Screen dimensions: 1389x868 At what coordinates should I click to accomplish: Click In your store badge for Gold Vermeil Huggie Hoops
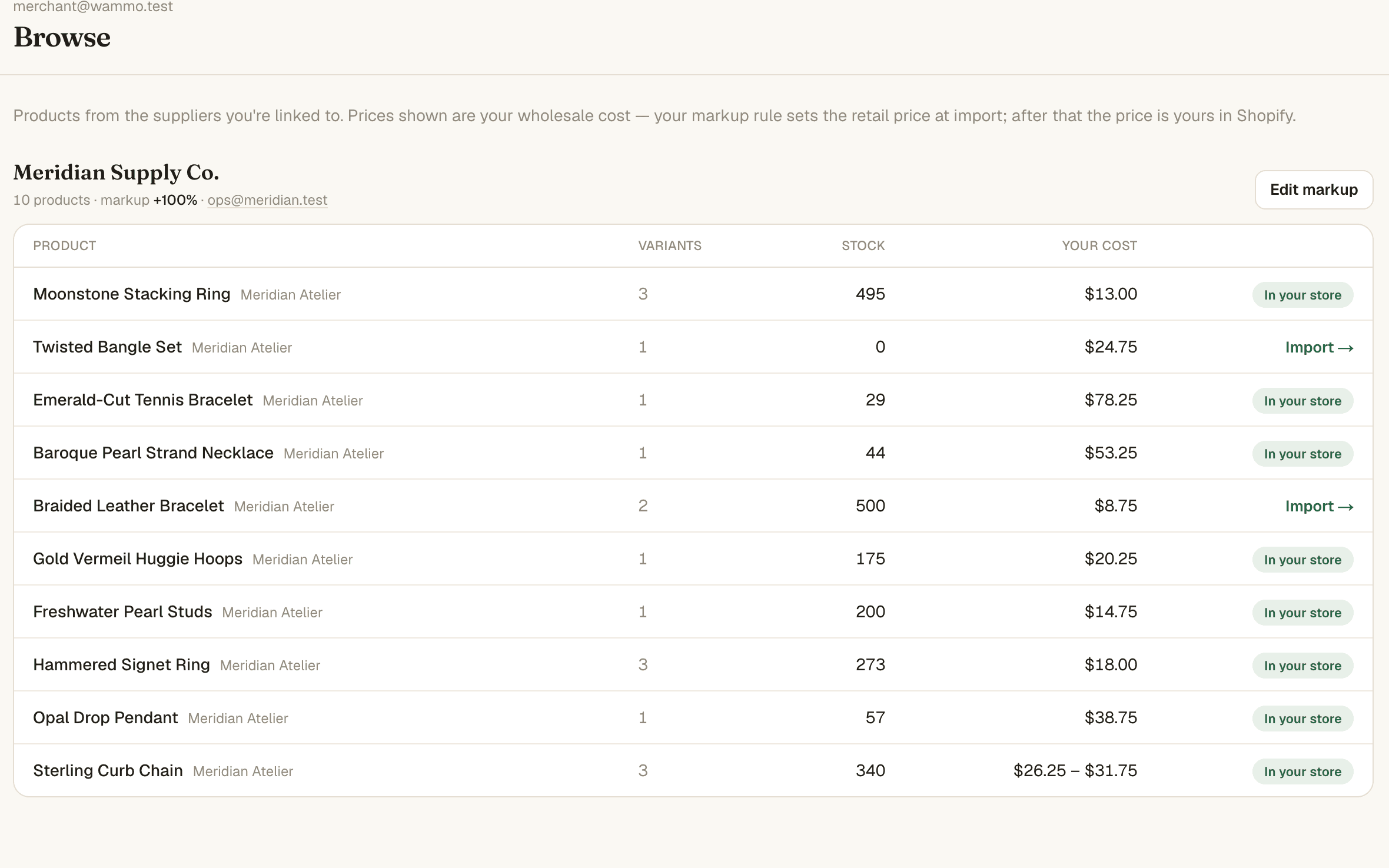point(1302,560)
